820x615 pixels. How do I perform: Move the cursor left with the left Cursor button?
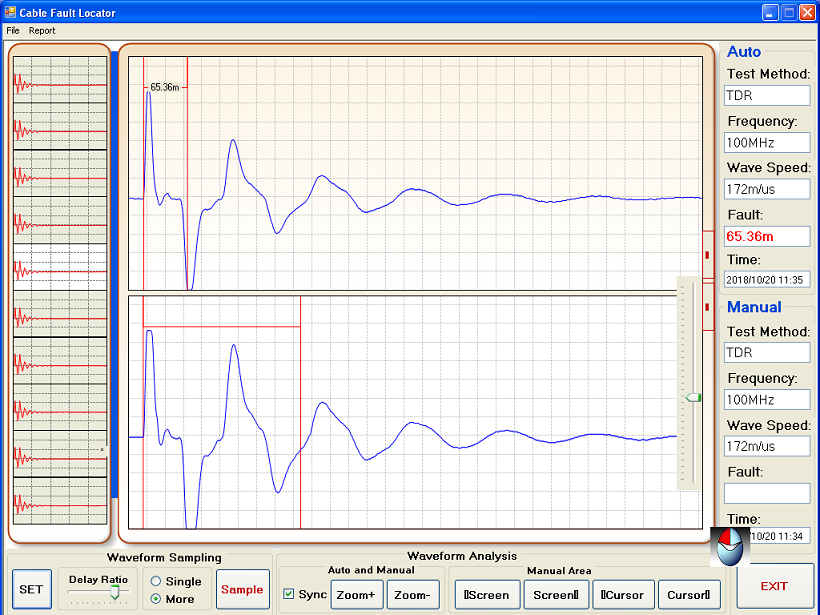pos(623,595)
